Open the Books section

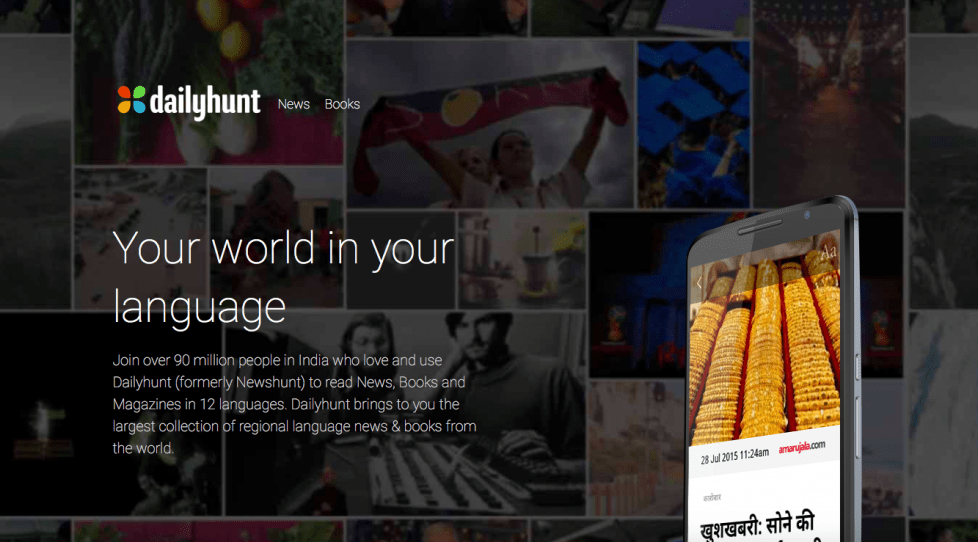coord(342,104)
